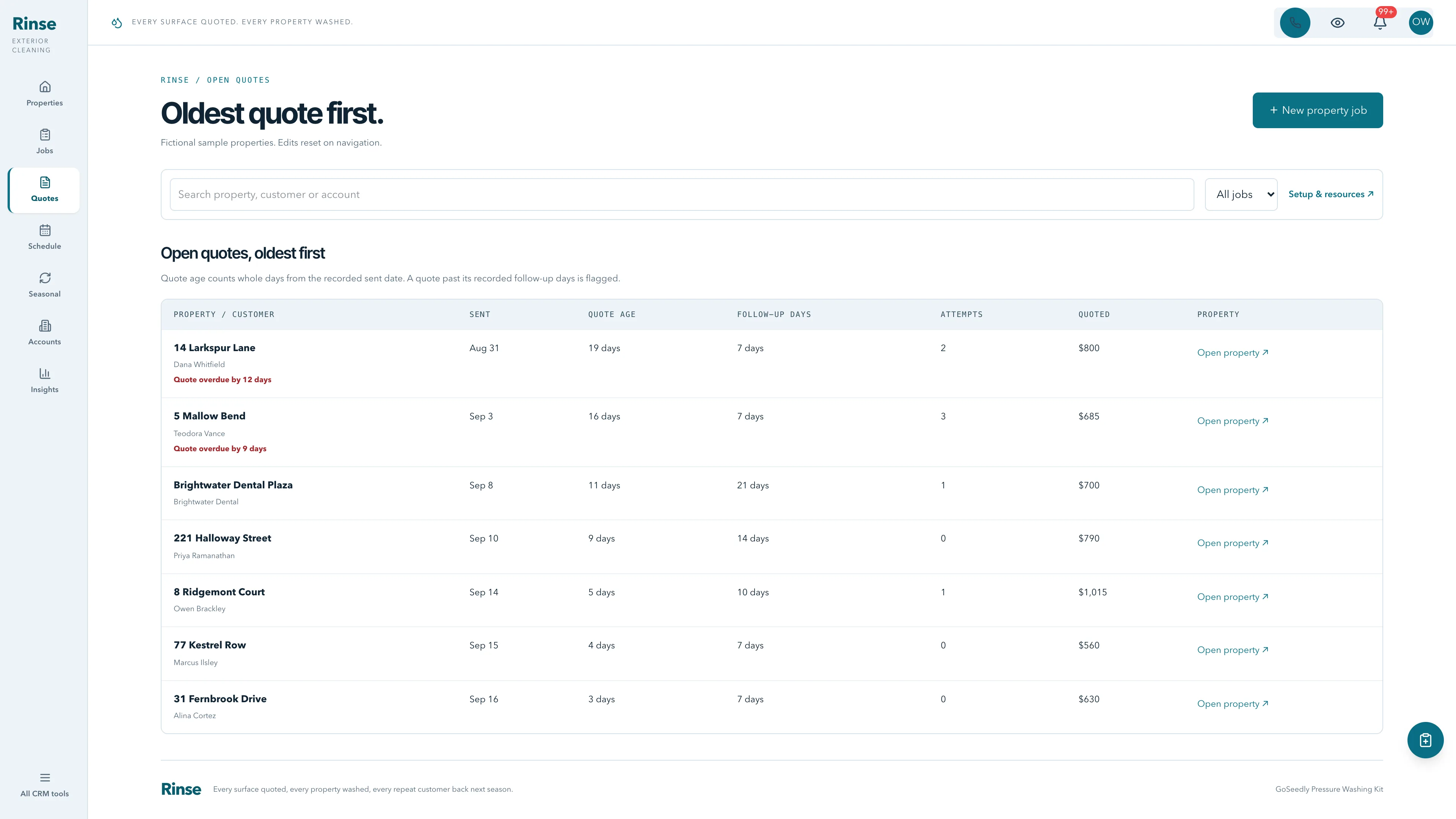This screenshot has height=819, width=1456.
Task: Click Open Quotes in the breadcrumb
Action: [x=238, y=80]
